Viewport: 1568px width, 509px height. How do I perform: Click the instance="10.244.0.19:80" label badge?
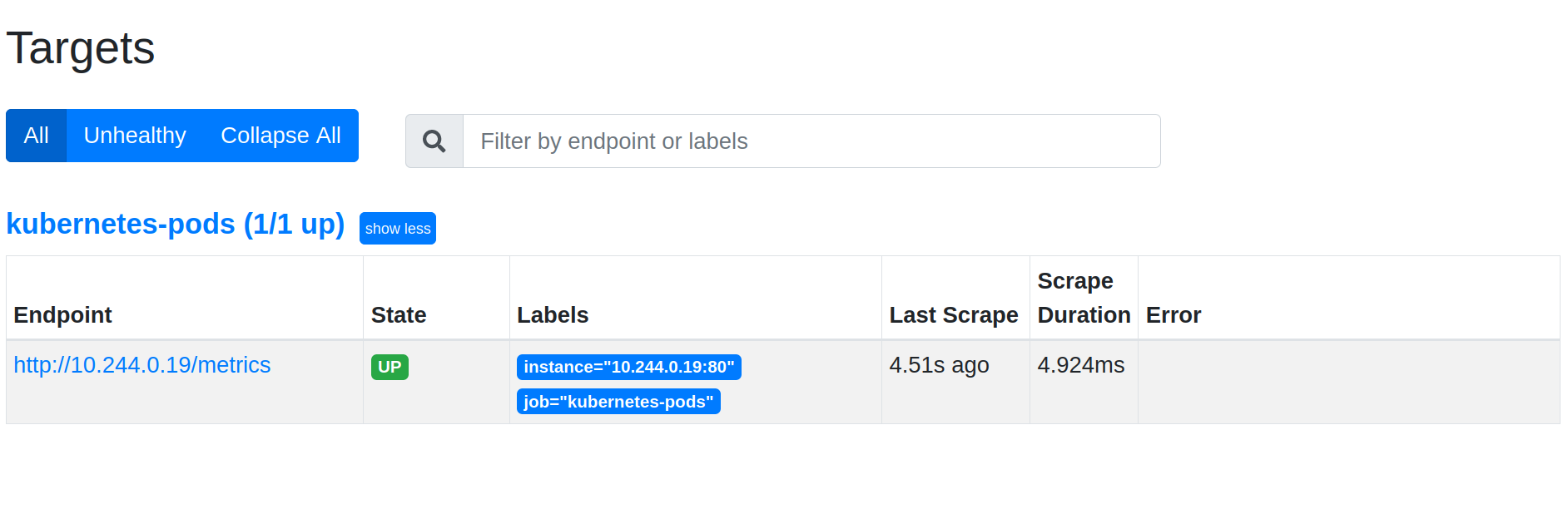[629, 367]
